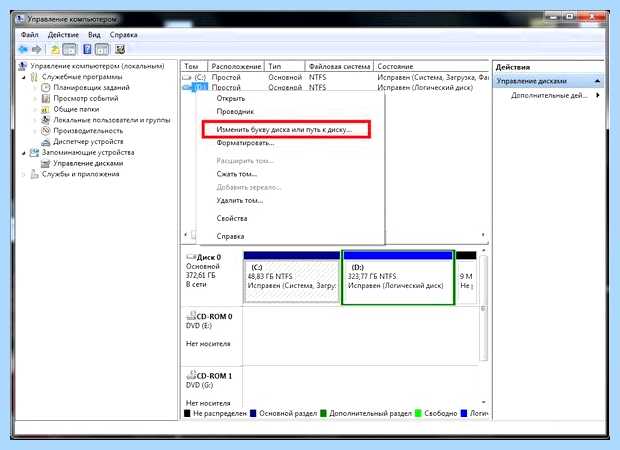The height and width of the screenshot is (450, 620).
Task: Open the Файл menu
Action: 29,35
